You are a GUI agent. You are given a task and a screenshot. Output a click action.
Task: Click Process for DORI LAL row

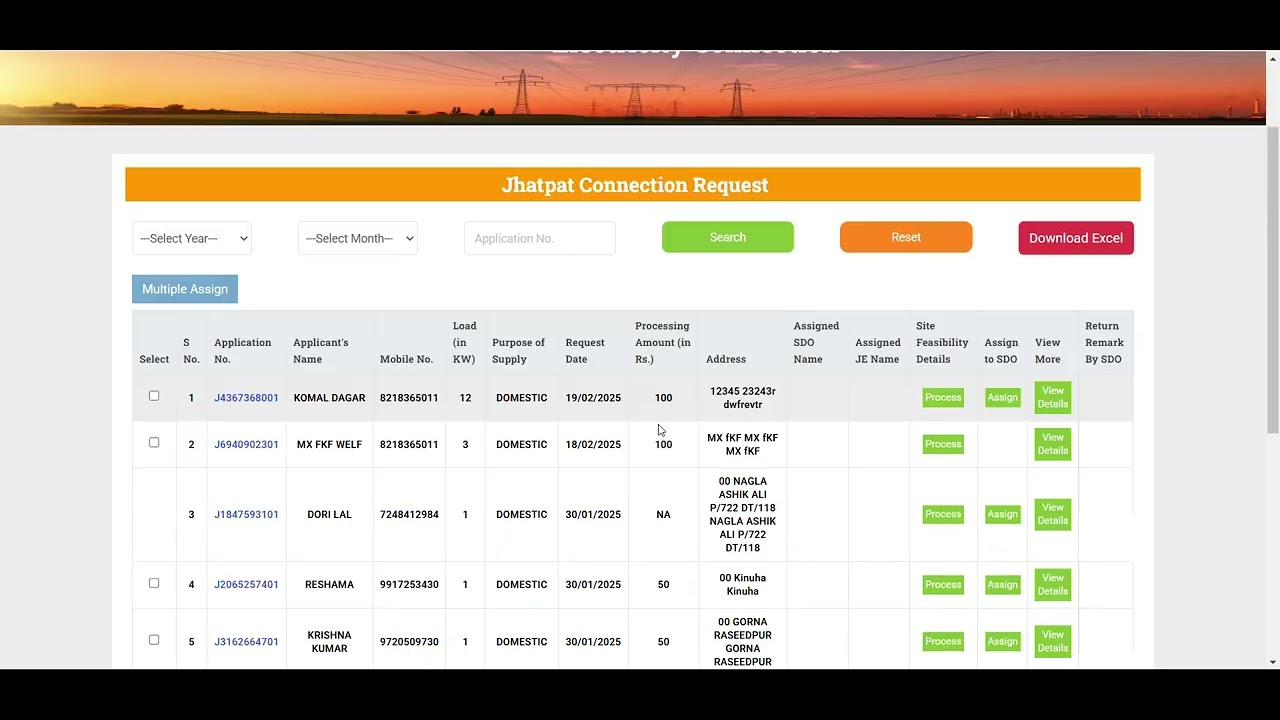coord(943,514)
